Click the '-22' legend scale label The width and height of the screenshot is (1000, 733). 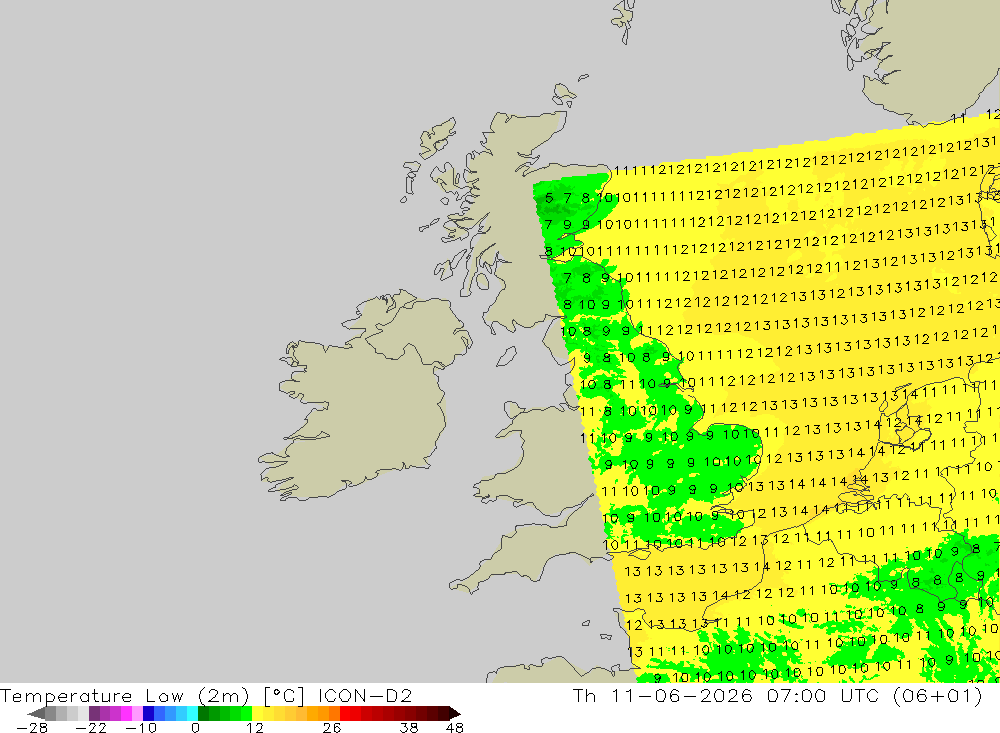[91, 728]
